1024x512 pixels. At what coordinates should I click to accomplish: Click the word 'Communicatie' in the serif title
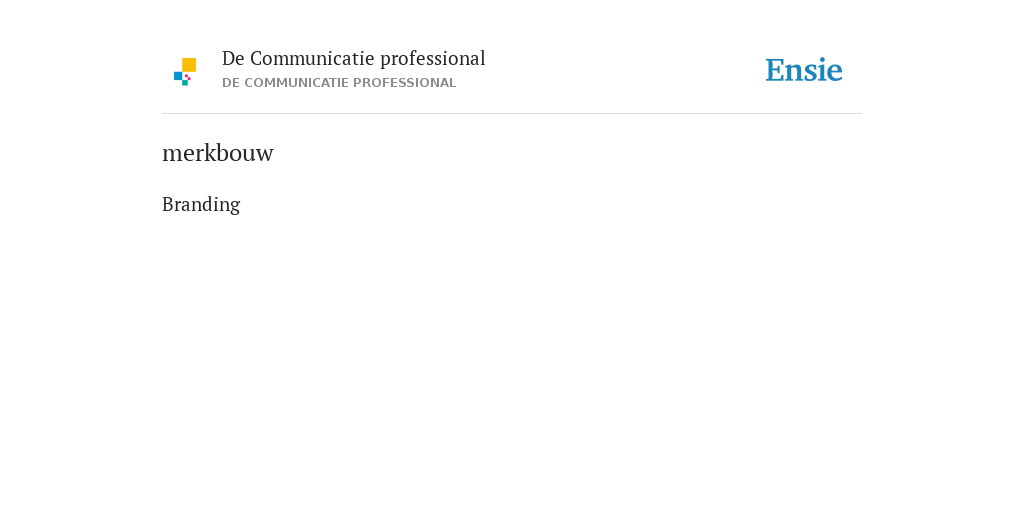312,59
